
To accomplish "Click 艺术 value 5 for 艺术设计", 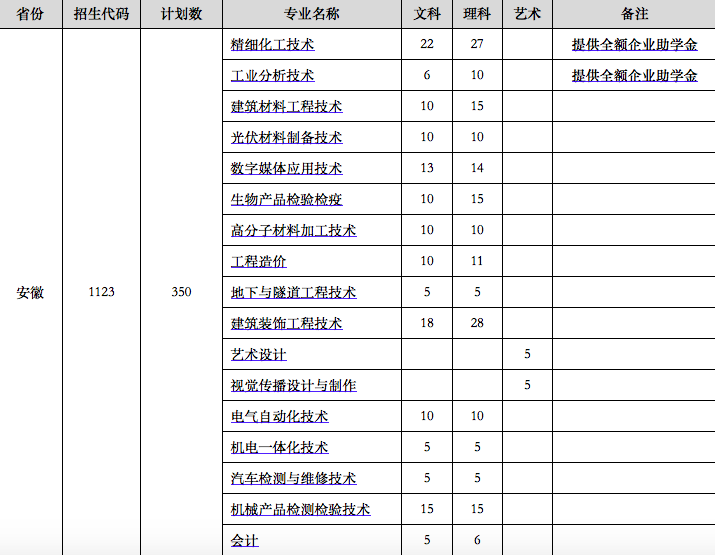I will coord(527,354).
